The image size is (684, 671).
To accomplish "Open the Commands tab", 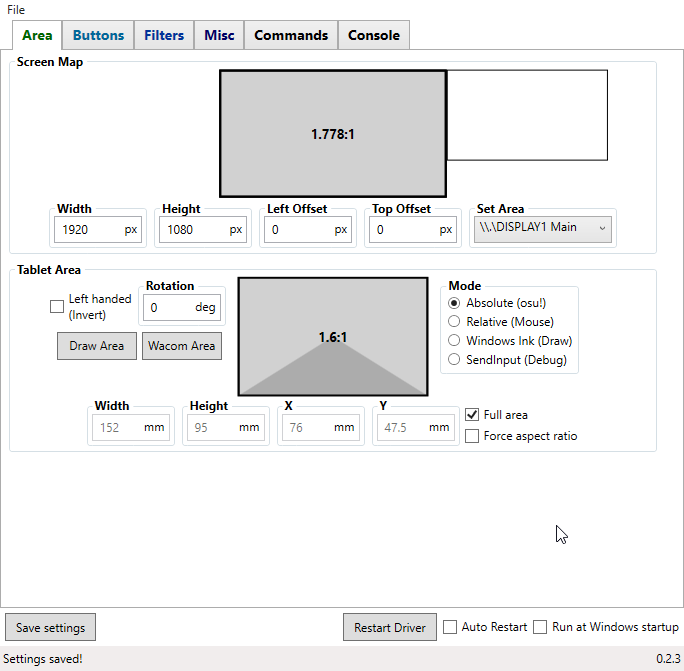I will pos(291,35).
